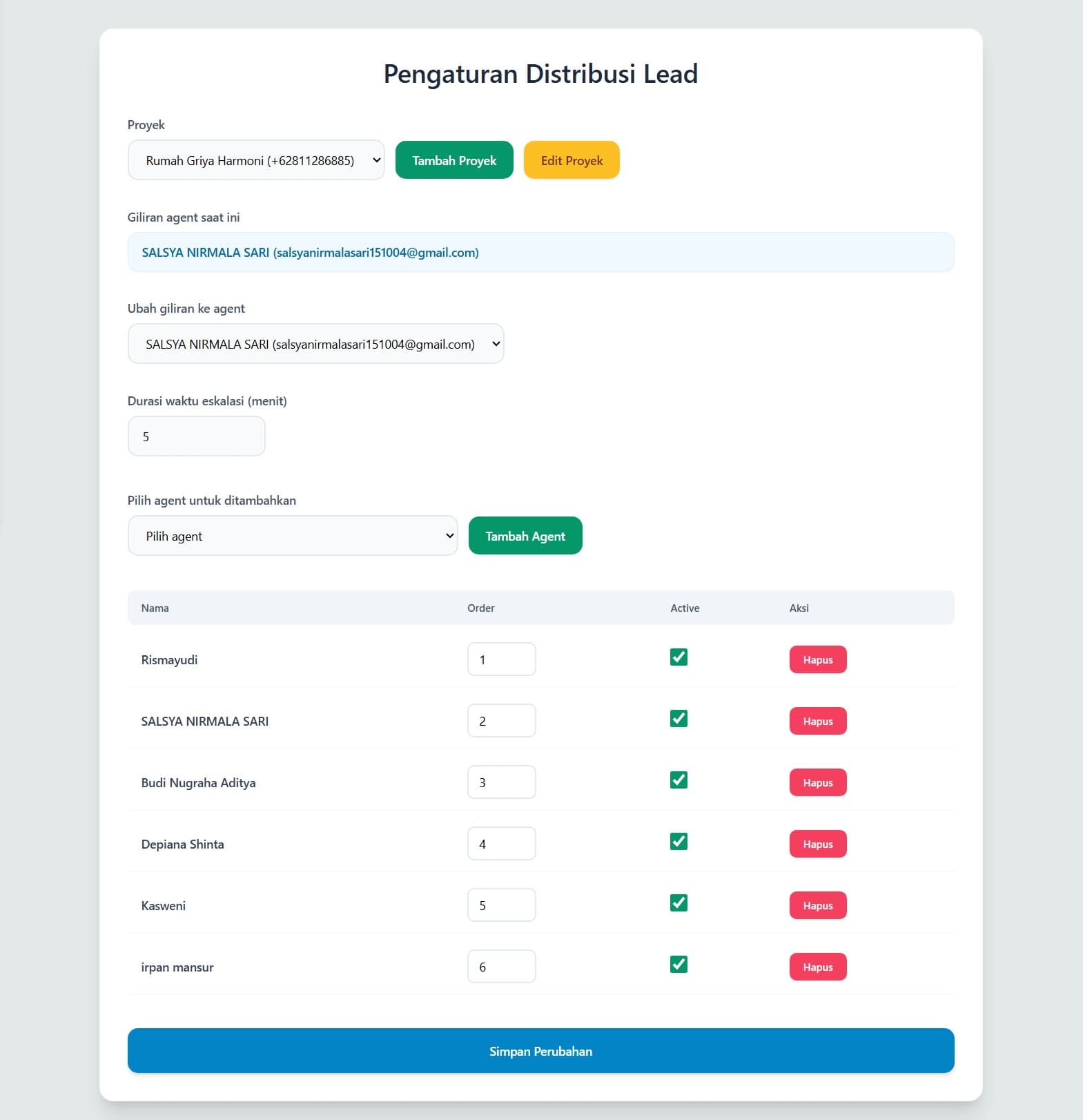Viewport: 1083px width, 1120px height.
Task: Click the current agent turn SALSYA NIRMALA SARI box
Action: pyautogui.click(x=541, y=252)
